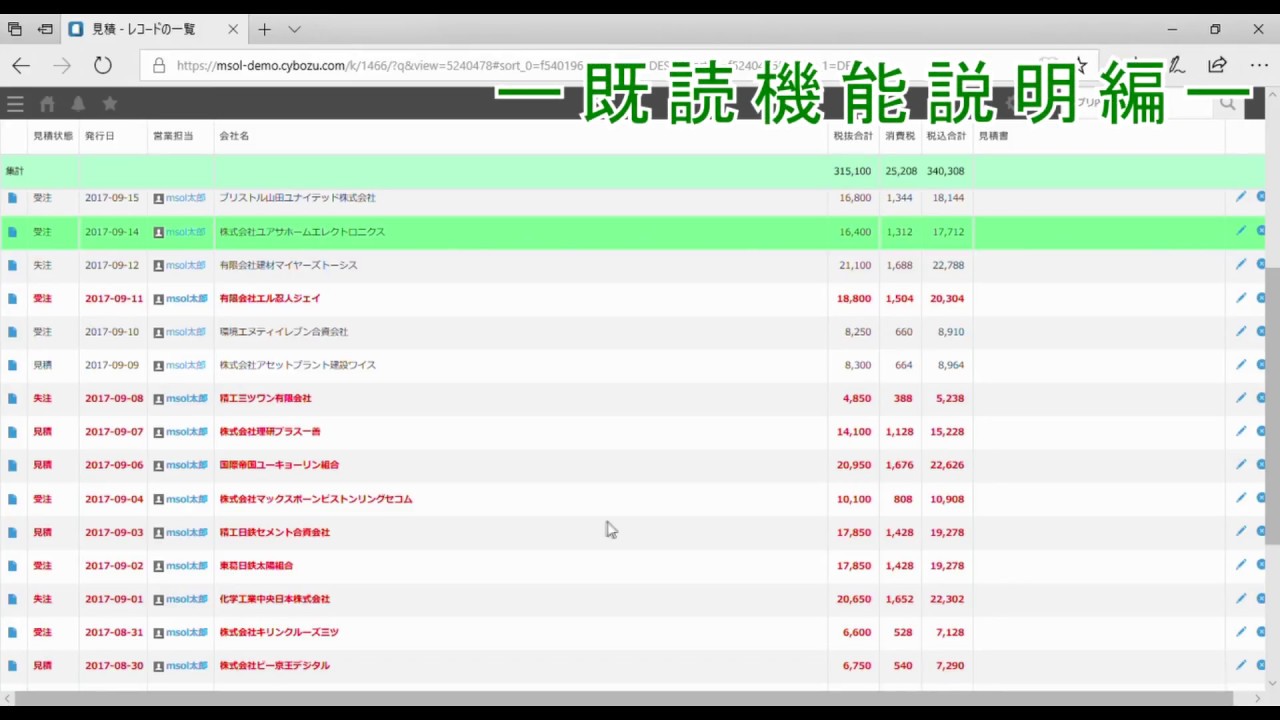Viewport: 1280px width, 720px height.
Task: Select the 見積 - レコードの一覧 browser tab
Action: (154, 30)
